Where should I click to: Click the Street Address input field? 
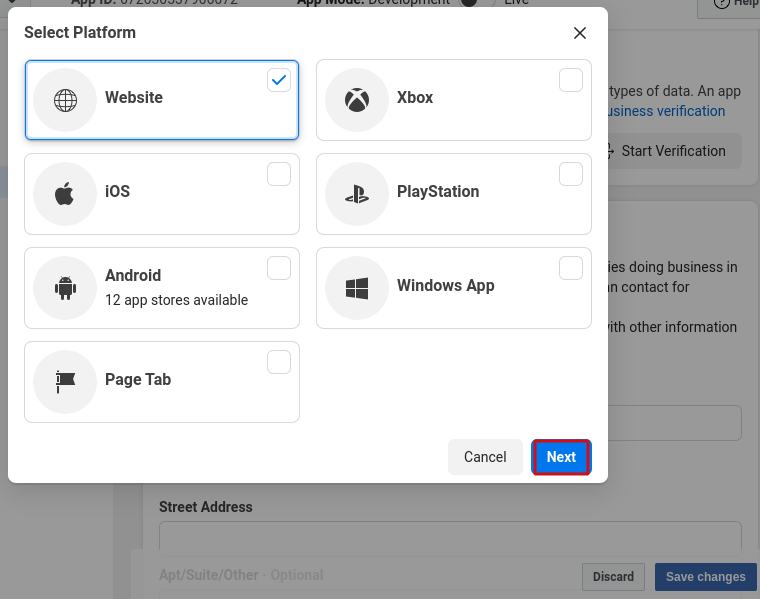[x=450, y=538]
